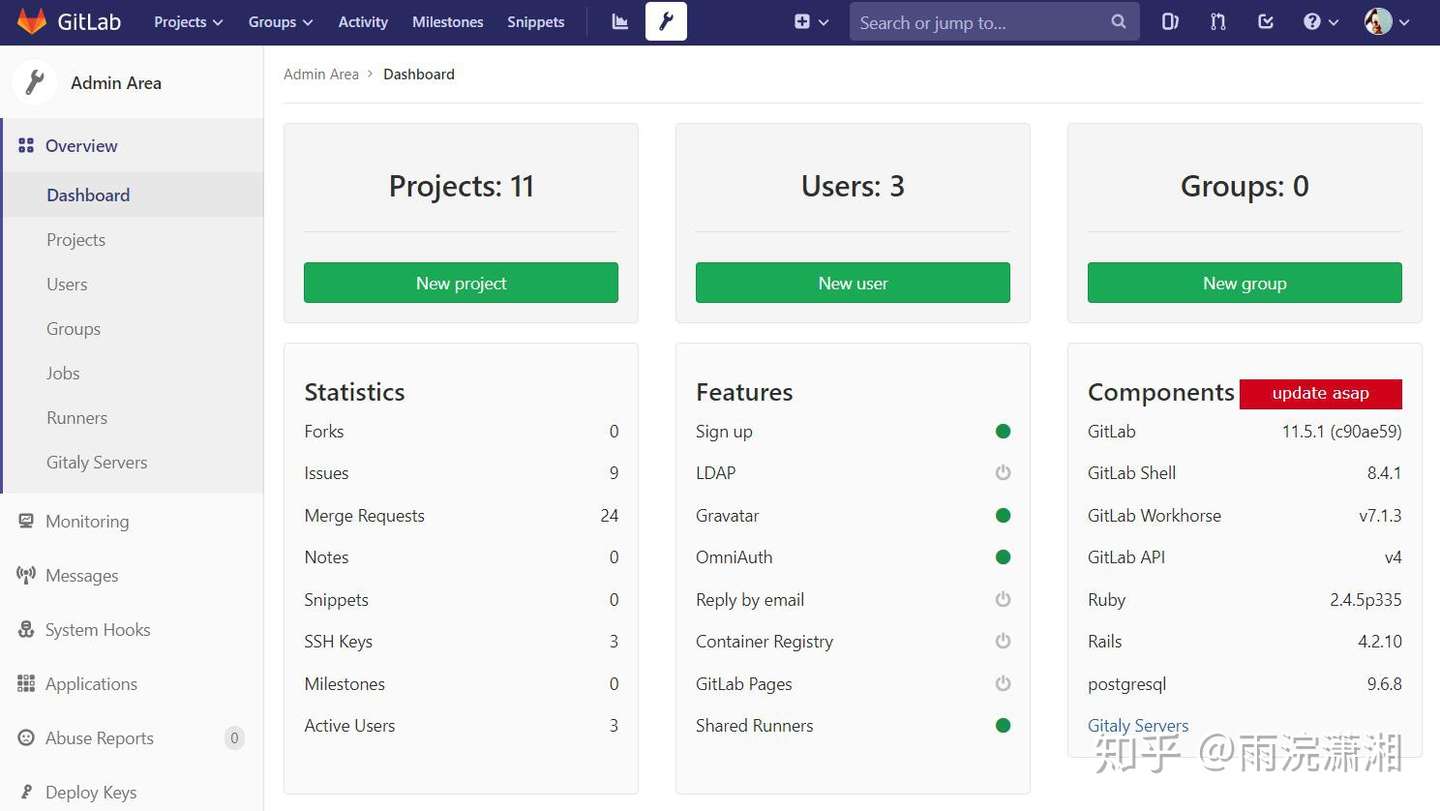Expand the Groups dropdown menu

click(x=280, y=22)
